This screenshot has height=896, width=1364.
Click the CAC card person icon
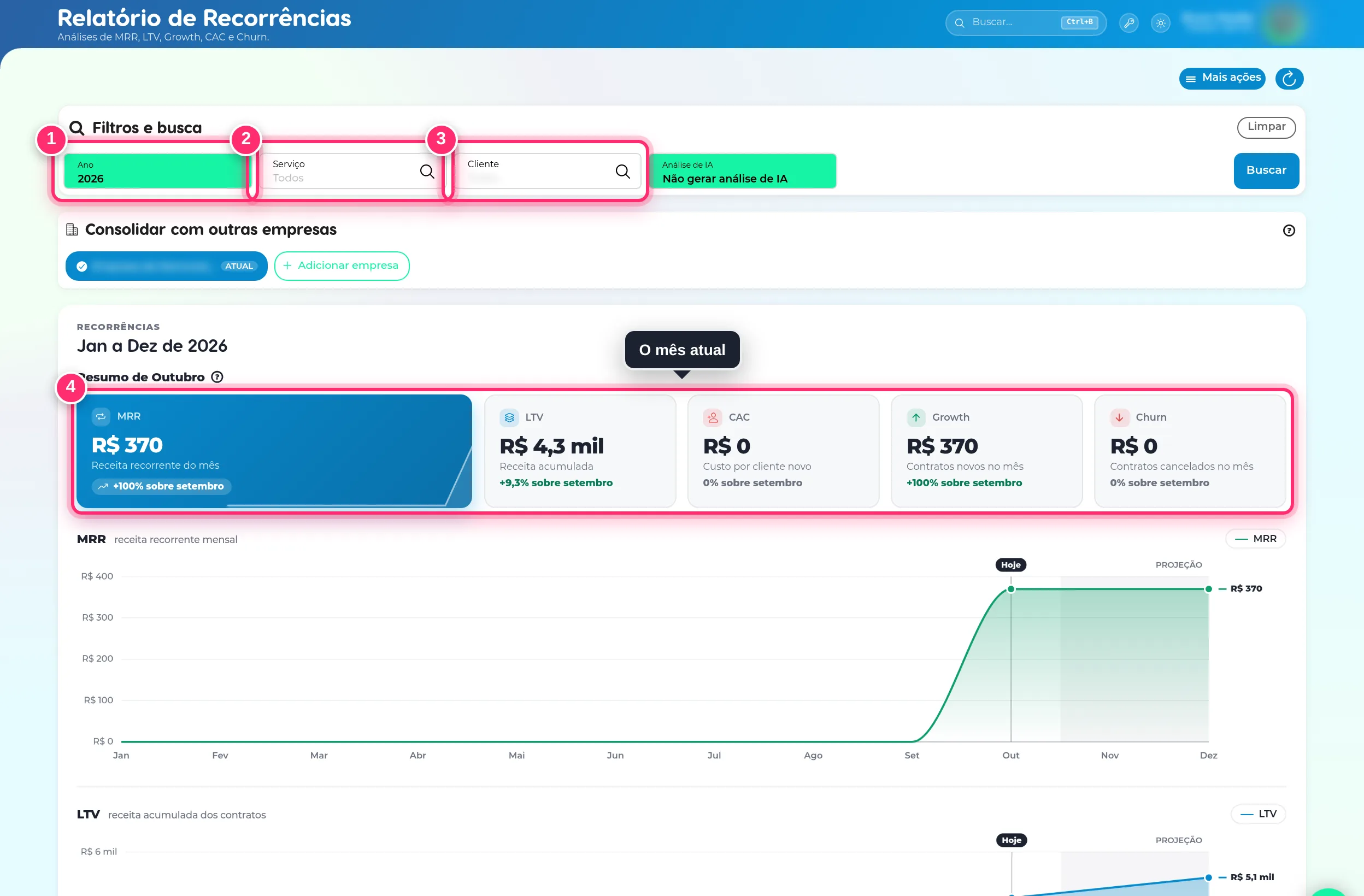click(713, 417)
